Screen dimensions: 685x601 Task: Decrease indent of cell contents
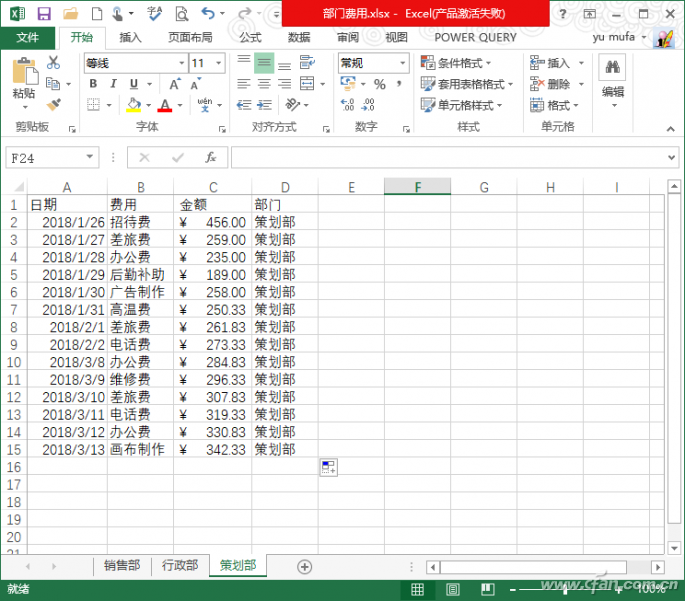tap(244, 105)
